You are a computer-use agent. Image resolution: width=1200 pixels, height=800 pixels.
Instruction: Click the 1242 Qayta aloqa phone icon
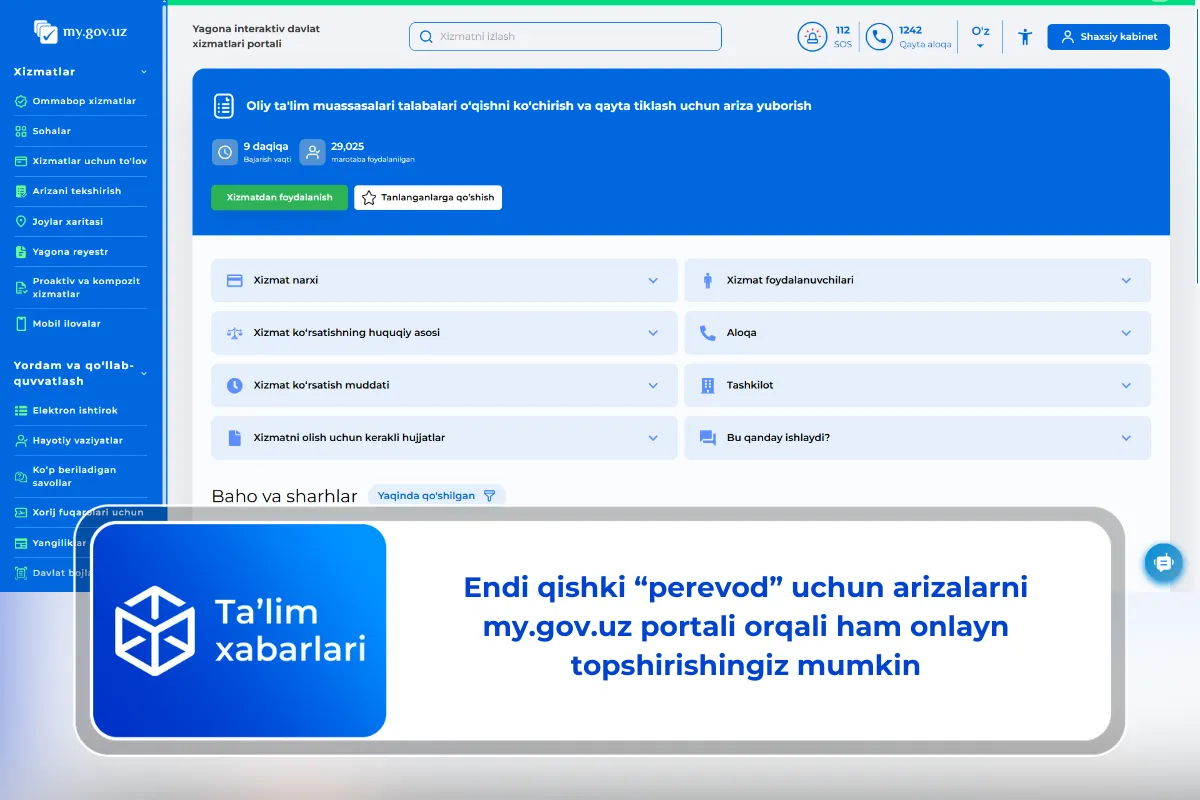pyautogui.click(x=879, y=36)
